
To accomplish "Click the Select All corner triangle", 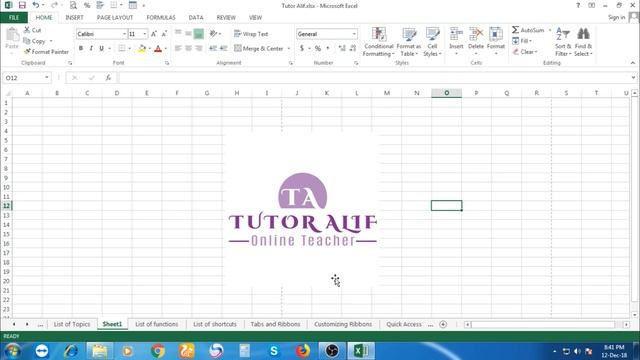I will [x=7, y=93].
